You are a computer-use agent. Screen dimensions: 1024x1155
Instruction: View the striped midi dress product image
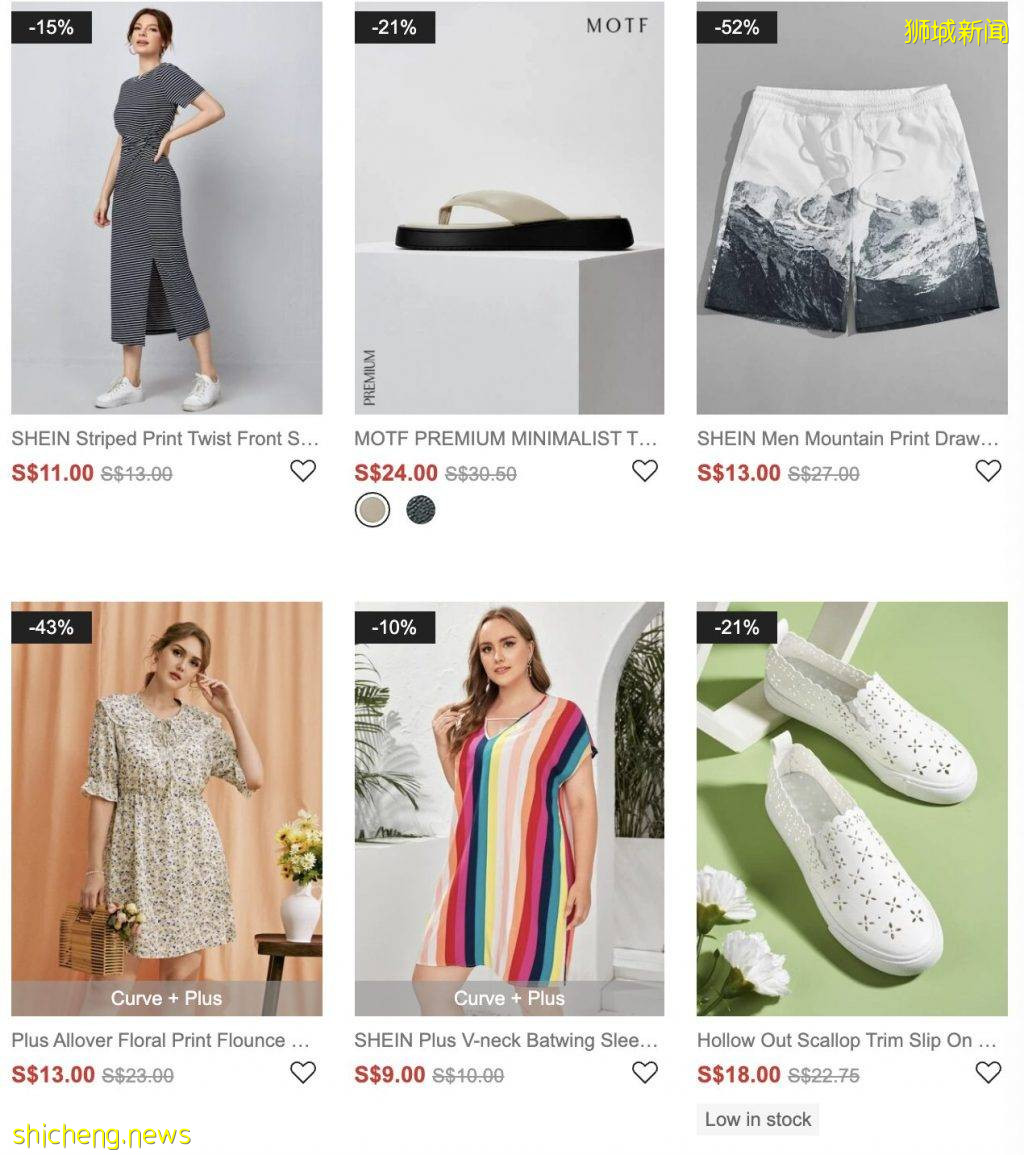(166, 208)
